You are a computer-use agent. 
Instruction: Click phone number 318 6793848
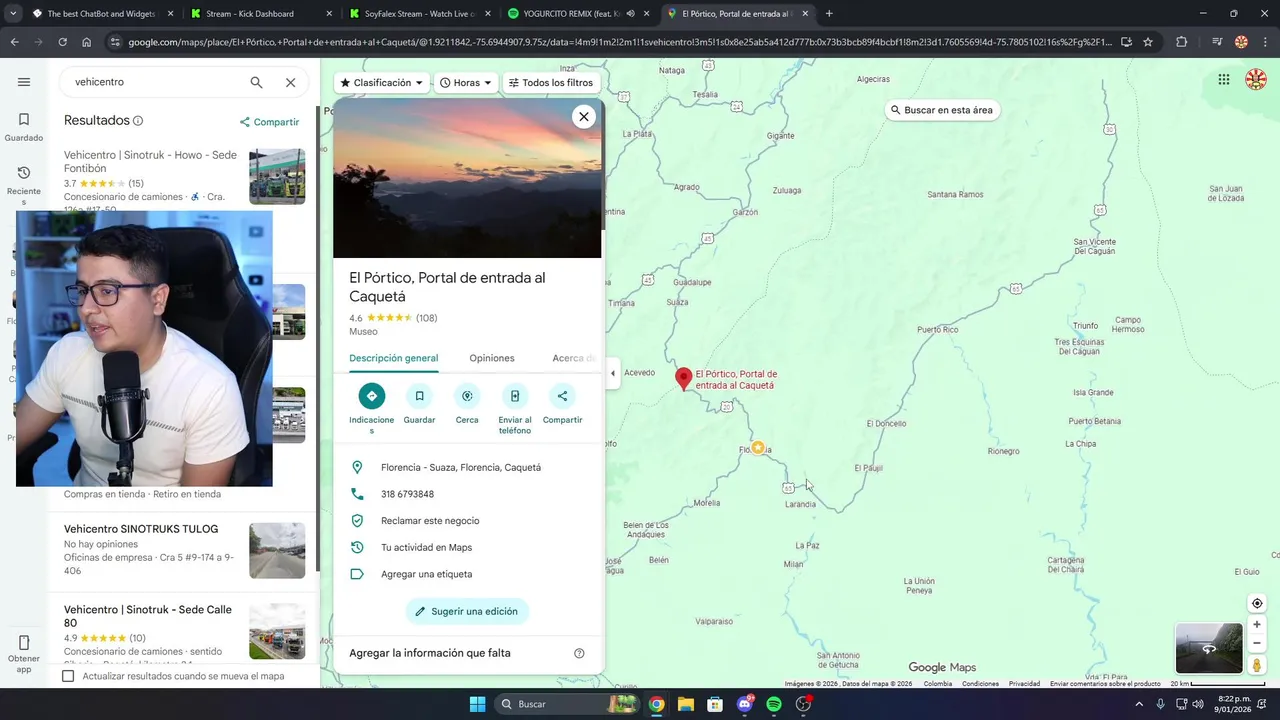[x=407, y=494]
